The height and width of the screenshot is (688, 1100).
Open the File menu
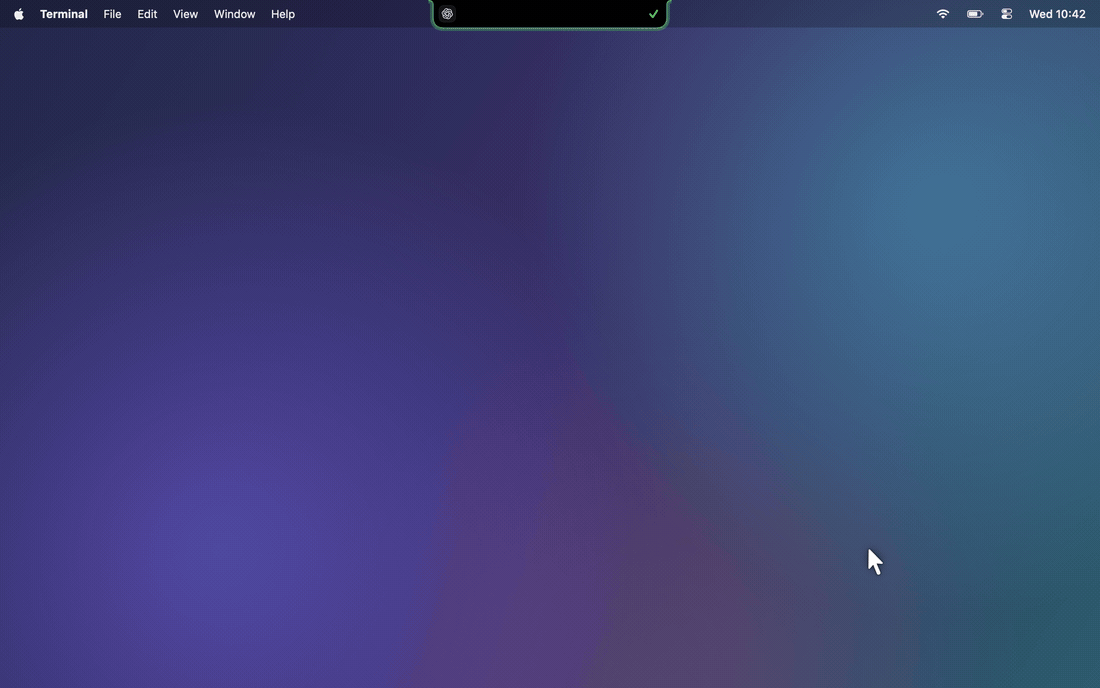[112, 14]
